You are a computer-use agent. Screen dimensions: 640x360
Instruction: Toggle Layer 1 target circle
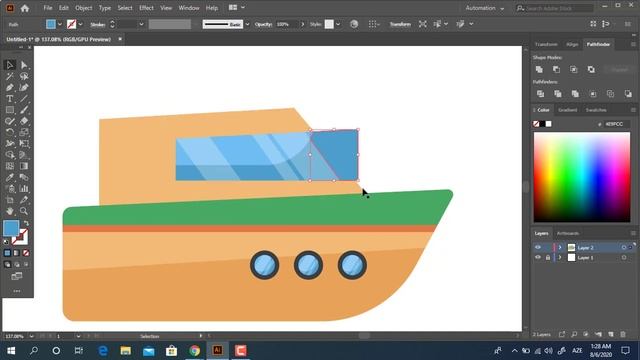point(624,258)
